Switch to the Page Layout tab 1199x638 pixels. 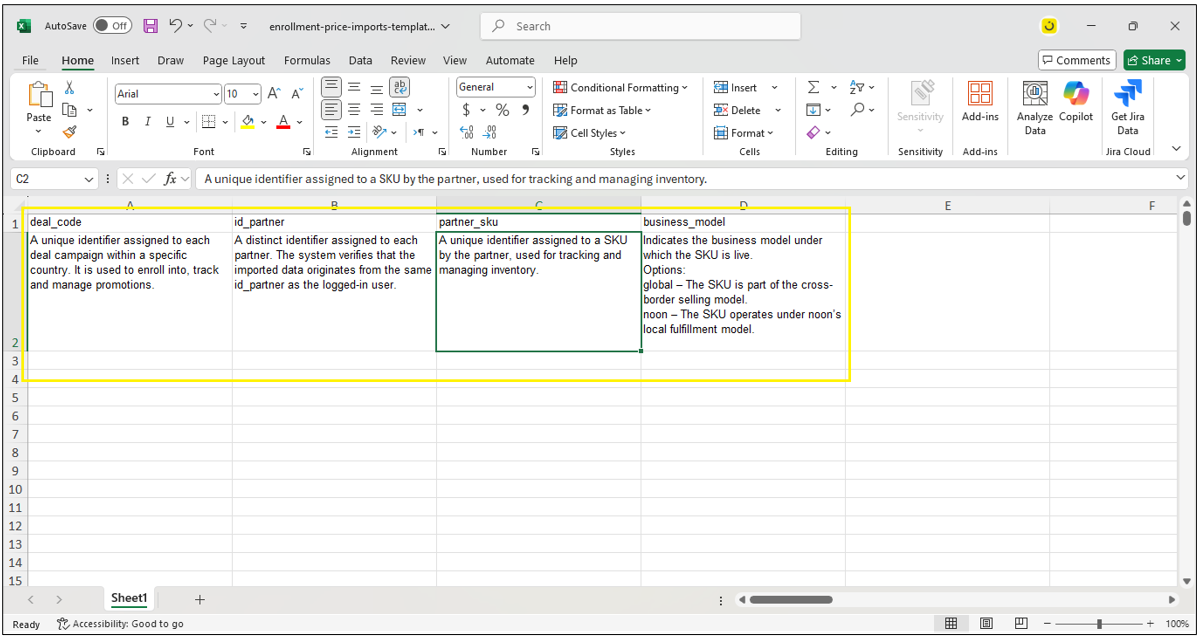[x=234, y=60]
